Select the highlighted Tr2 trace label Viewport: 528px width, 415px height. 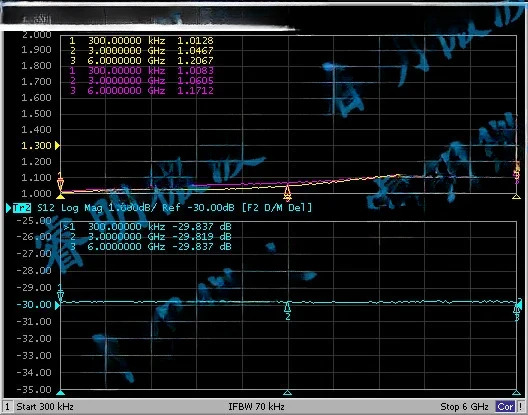coord(22,208)
